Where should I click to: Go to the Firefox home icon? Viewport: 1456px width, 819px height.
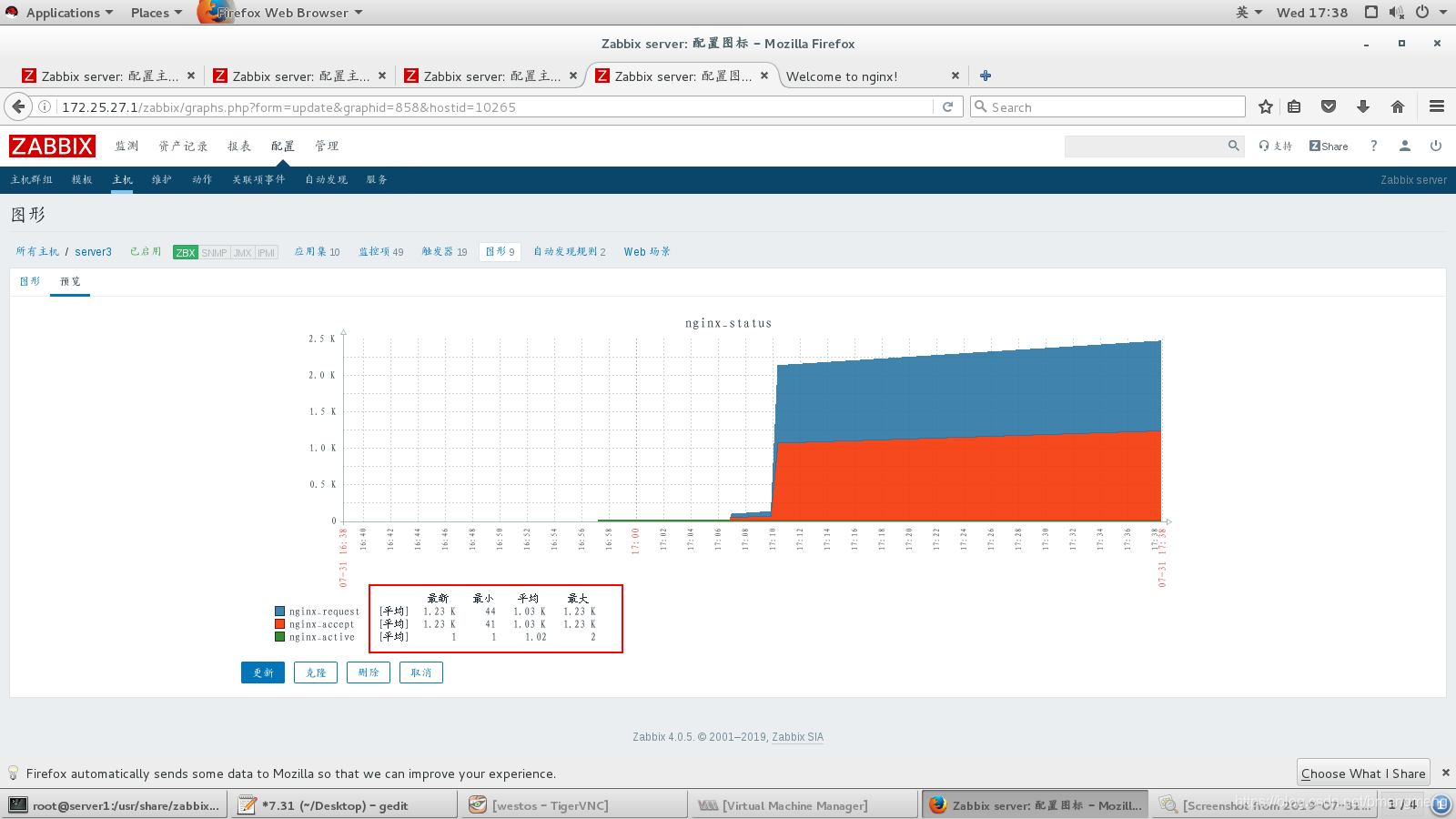pos(1398,106)
